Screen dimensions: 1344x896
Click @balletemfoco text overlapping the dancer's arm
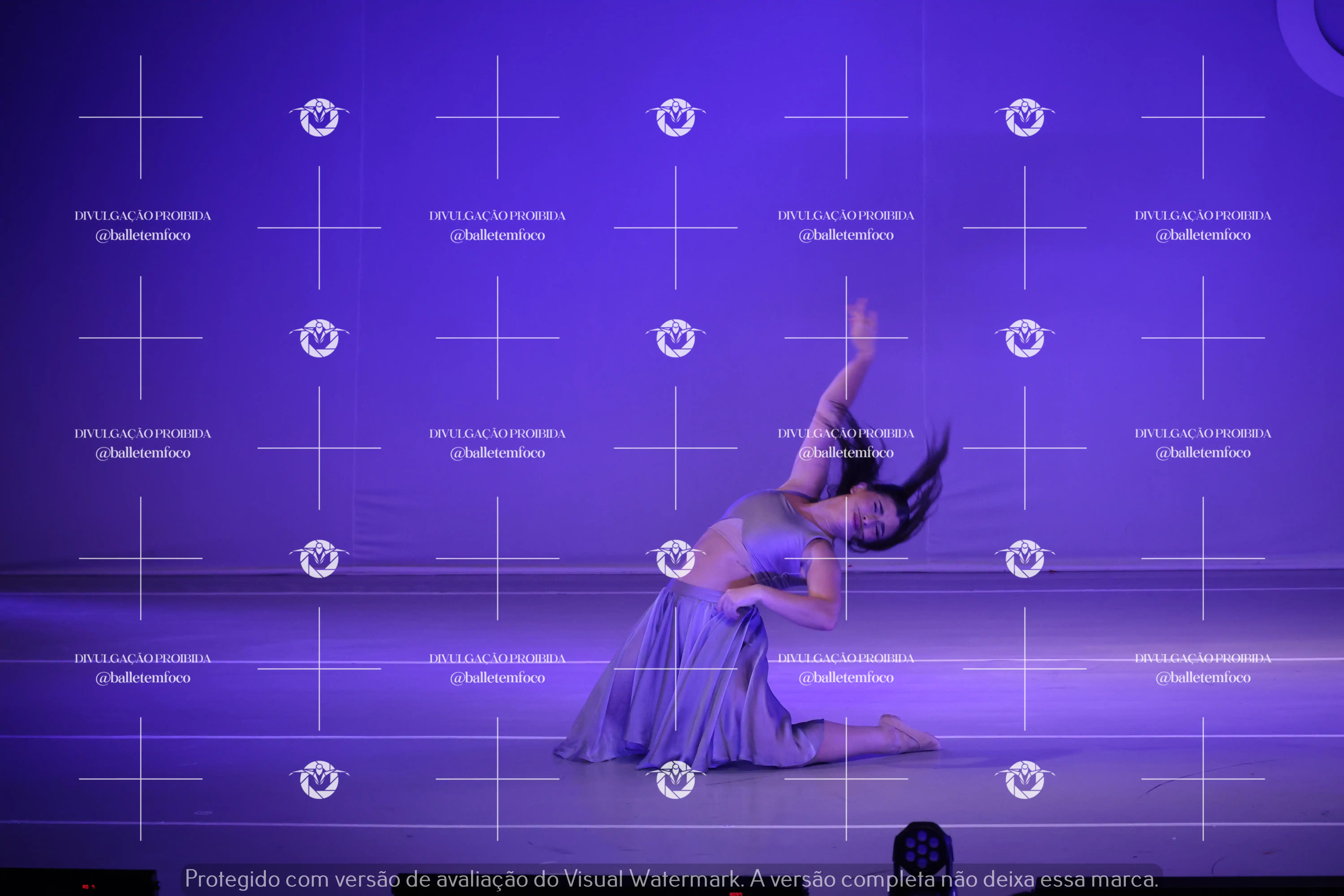coord(846,452)
